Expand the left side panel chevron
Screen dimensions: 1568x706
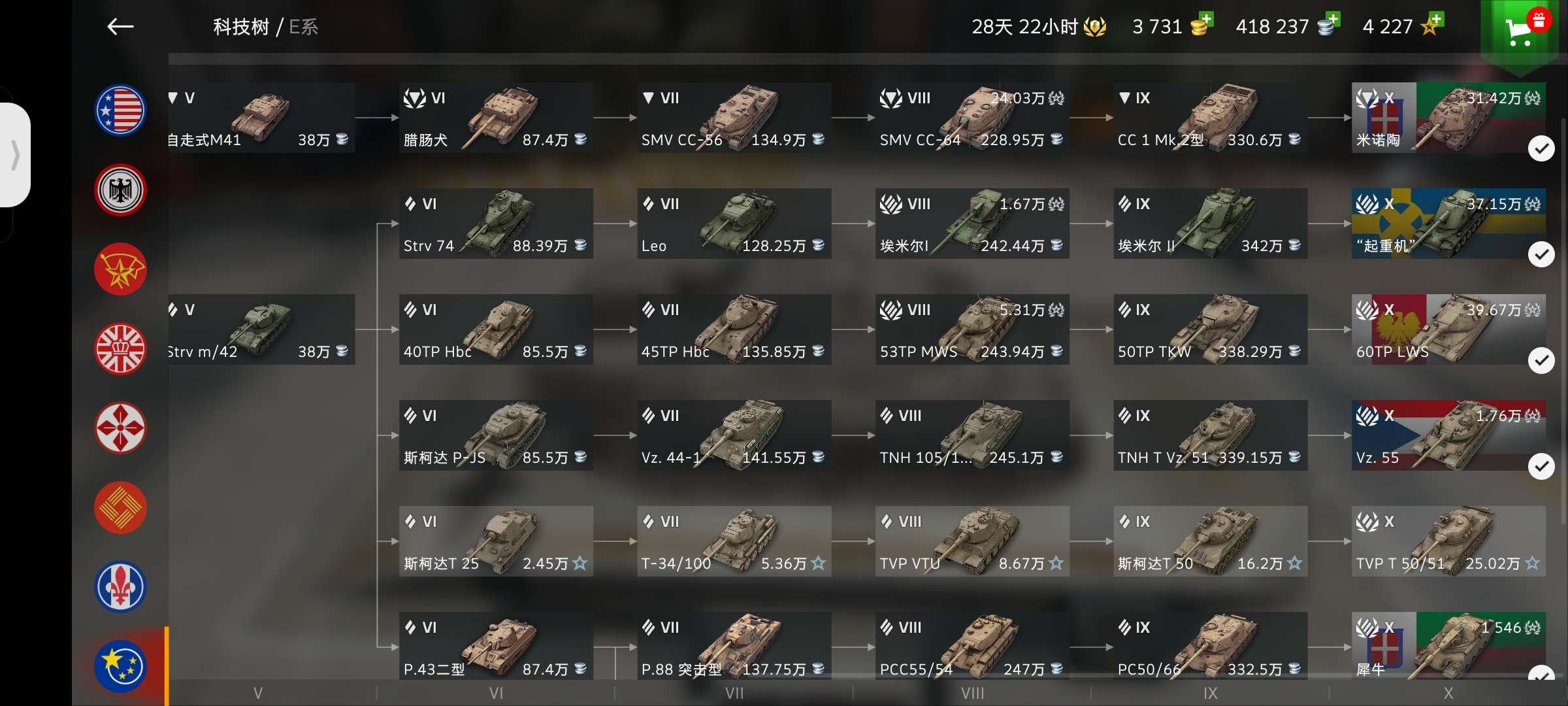click(15, 155)
